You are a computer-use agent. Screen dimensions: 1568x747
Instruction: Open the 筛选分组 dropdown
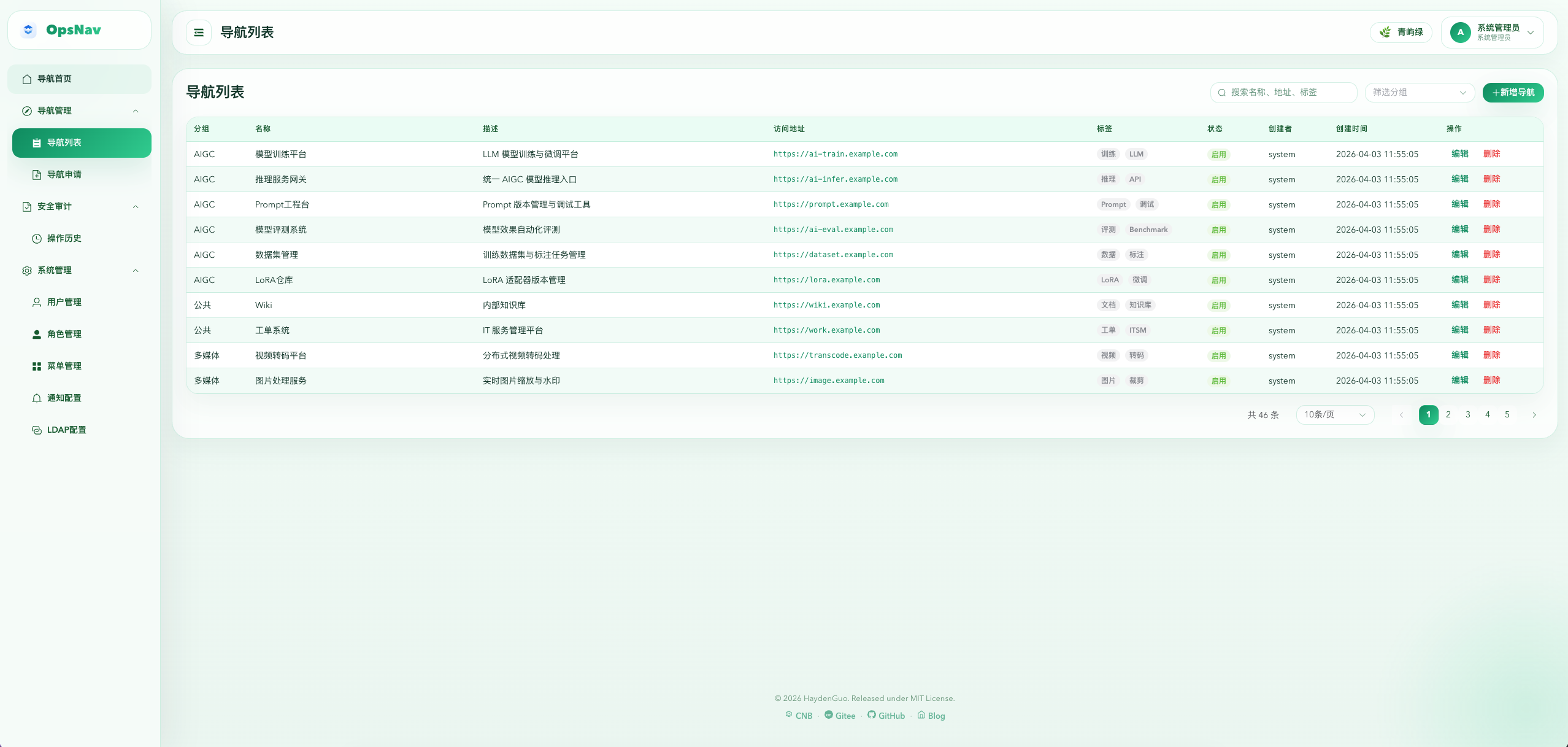(1419, 93)
